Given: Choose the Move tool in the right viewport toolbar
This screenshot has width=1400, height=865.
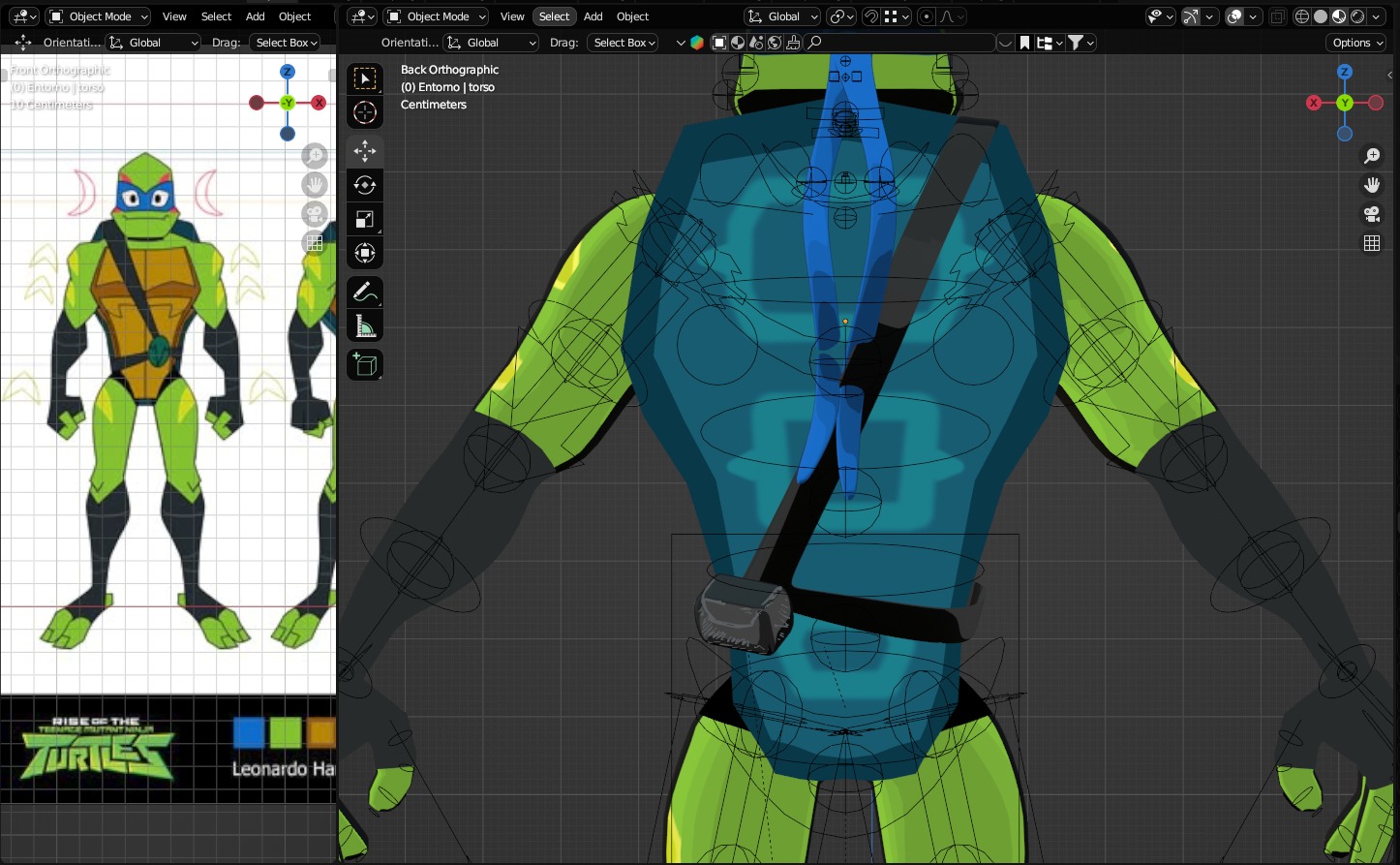Looking at the screenshot, I should click(x=365, y=150).
